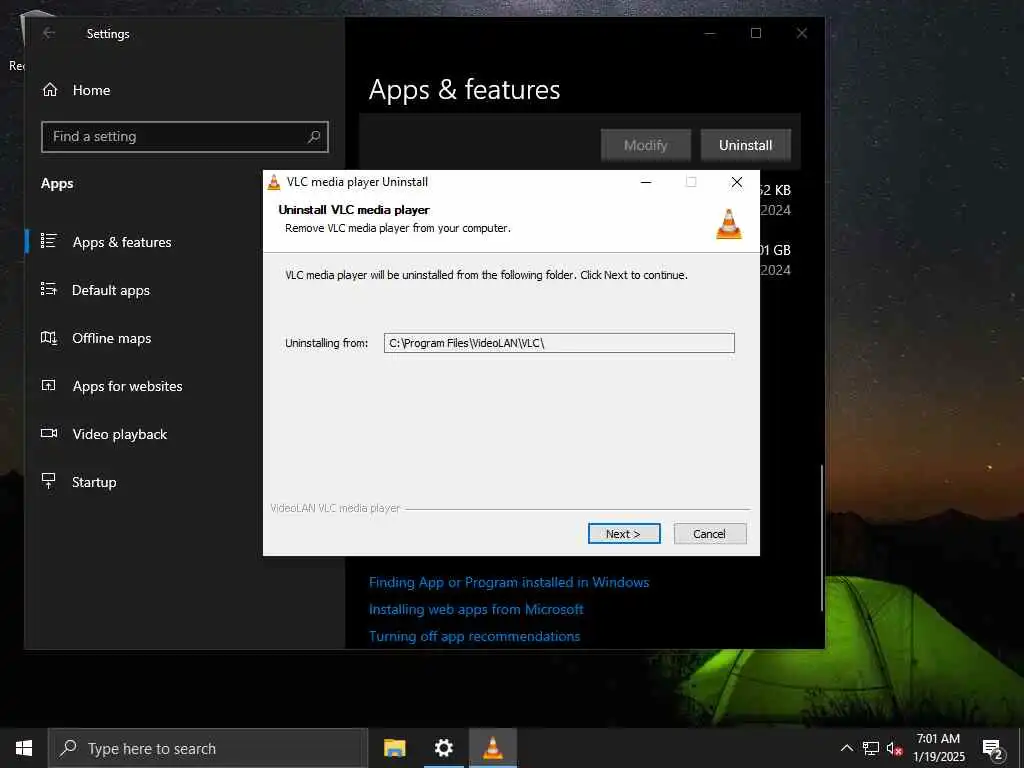Click Uninstall VLC media player heading text

coord(354,210)
